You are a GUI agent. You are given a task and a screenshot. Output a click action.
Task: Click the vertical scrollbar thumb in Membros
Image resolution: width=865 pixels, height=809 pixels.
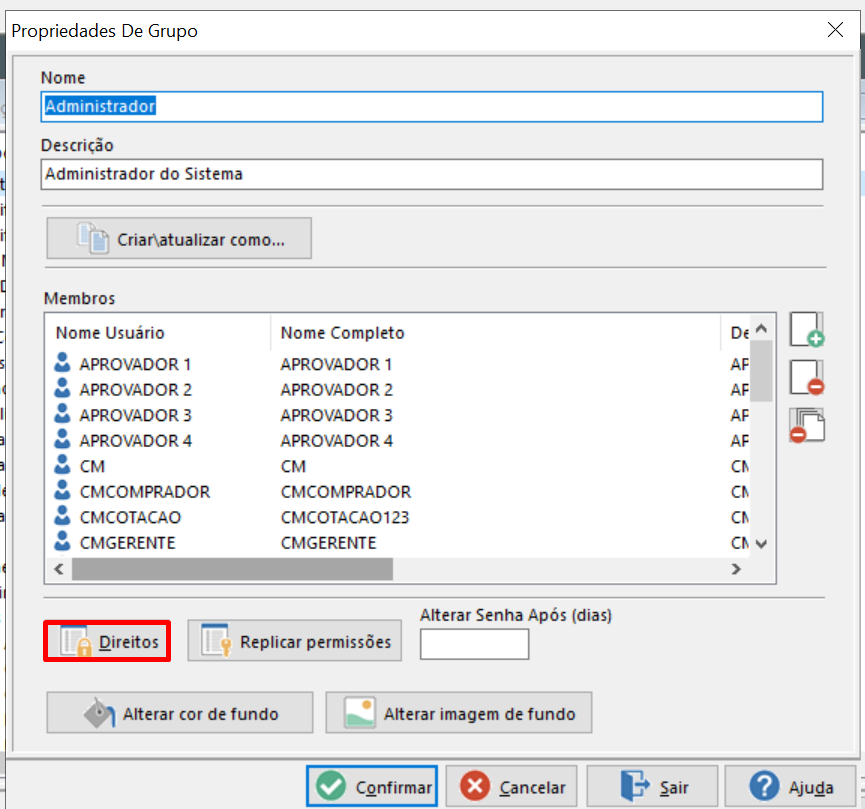(761, 371)
